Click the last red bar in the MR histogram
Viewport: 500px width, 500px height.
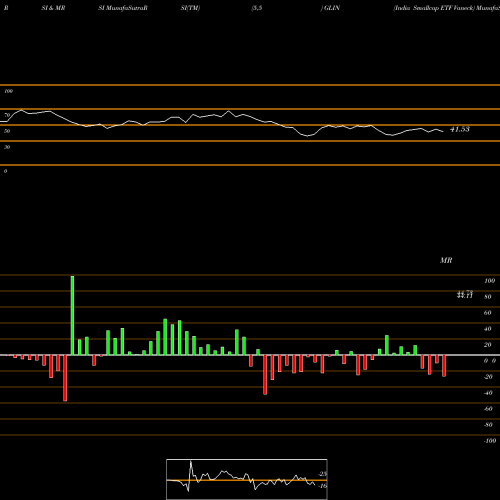coord(444,366)
